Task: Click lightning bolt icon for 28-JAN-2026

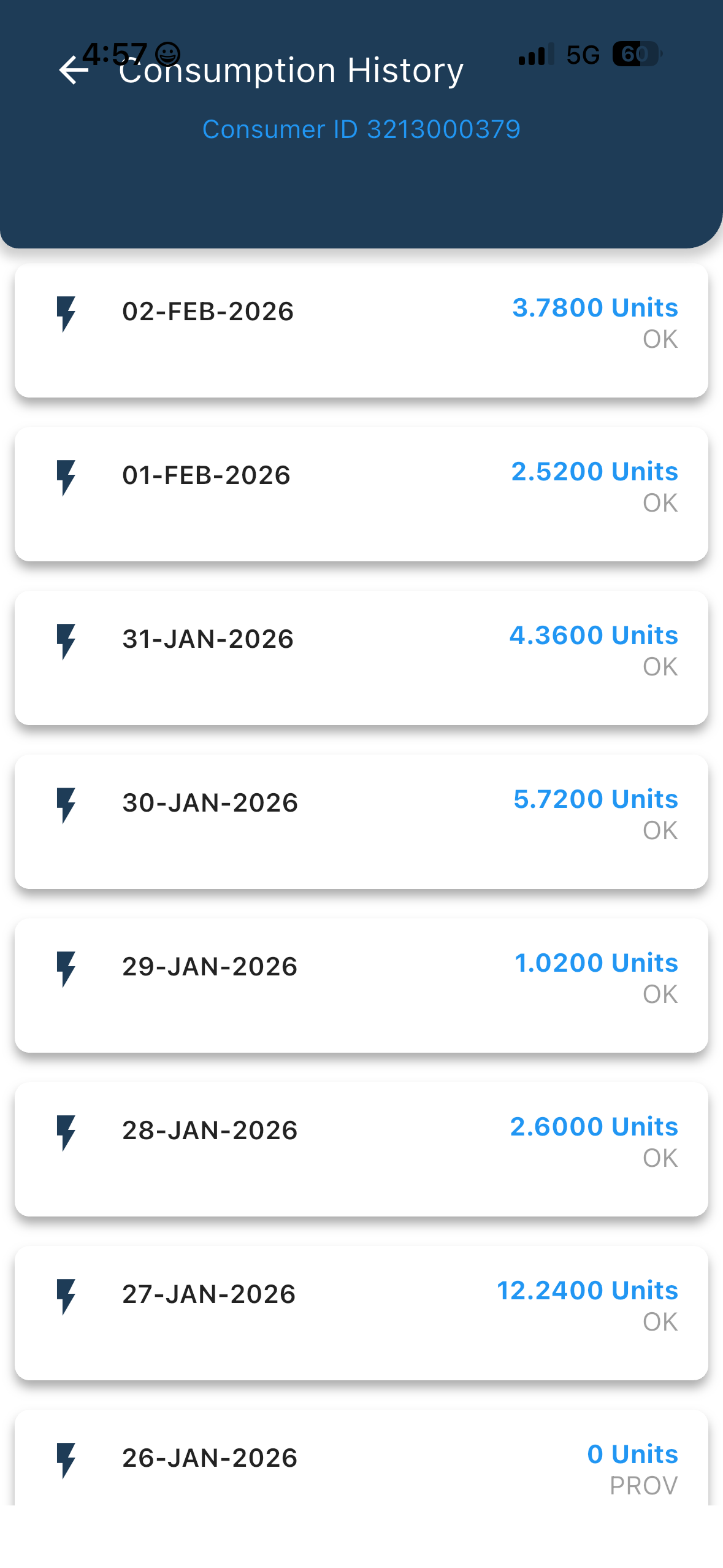Action: (x=66, y=1133)
